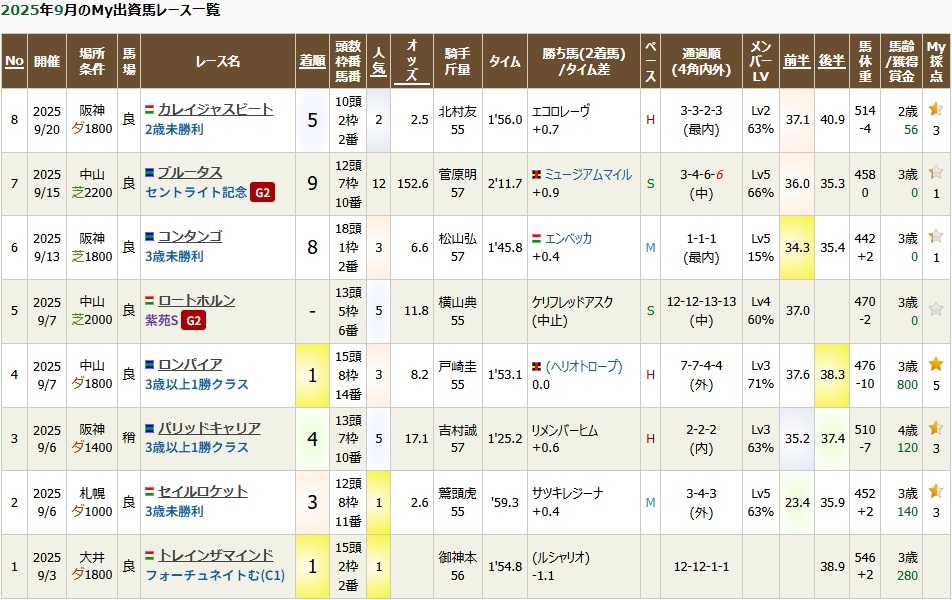This screenshot has height=600, width=952.
Task: Click flag icon before トレインザマインド
Action: click(x=149, y=556)
